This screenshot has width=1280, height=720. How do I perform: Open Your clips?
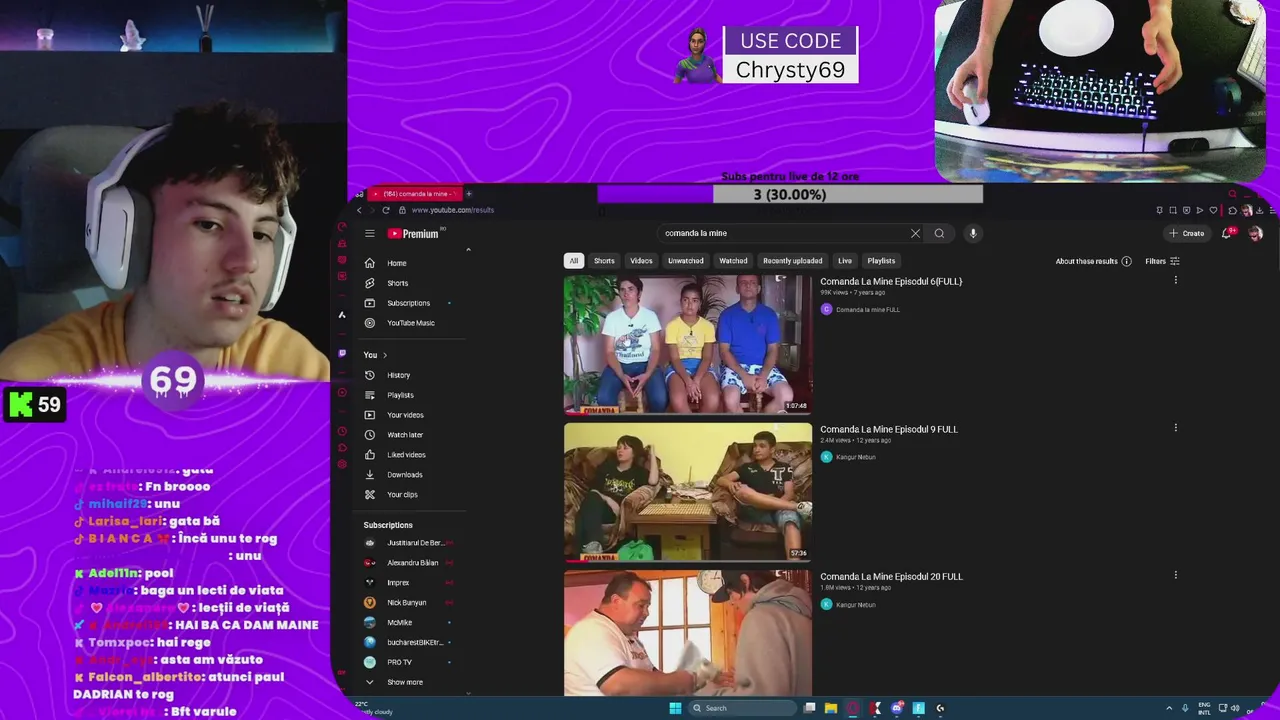coord(402,495)
